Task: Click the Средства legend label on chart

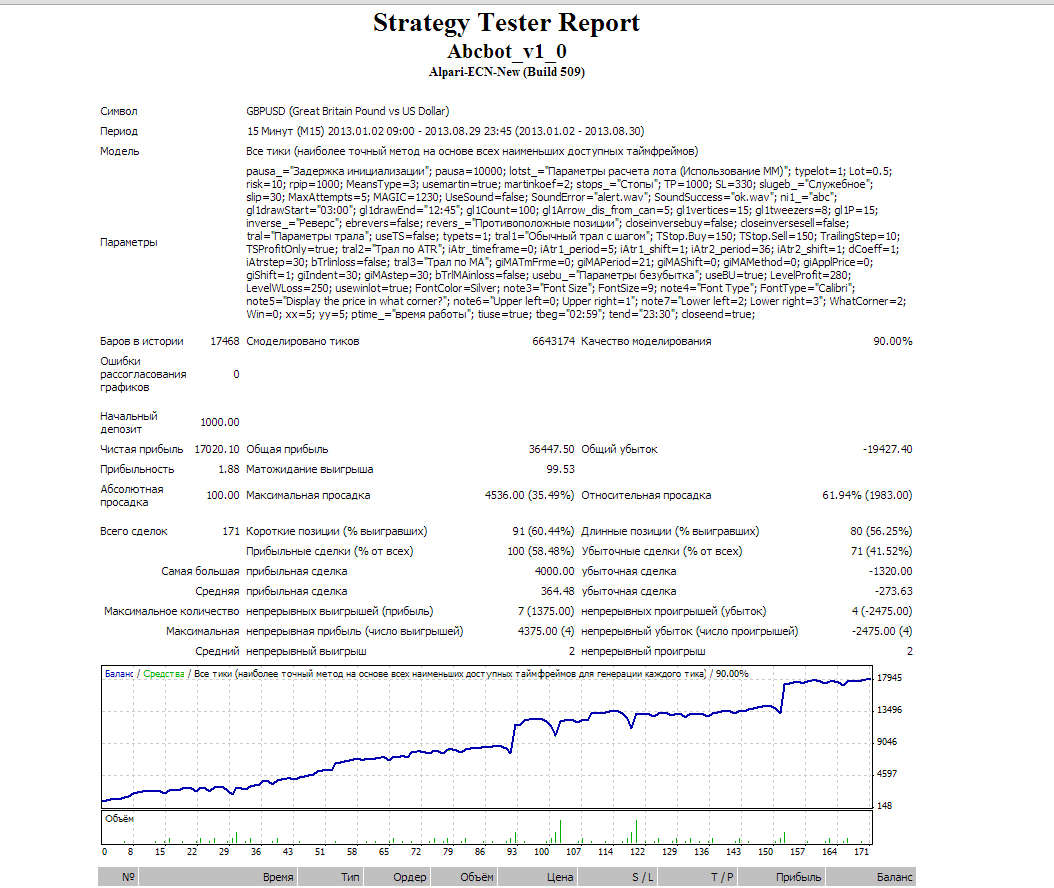Action: coord(164,674)
